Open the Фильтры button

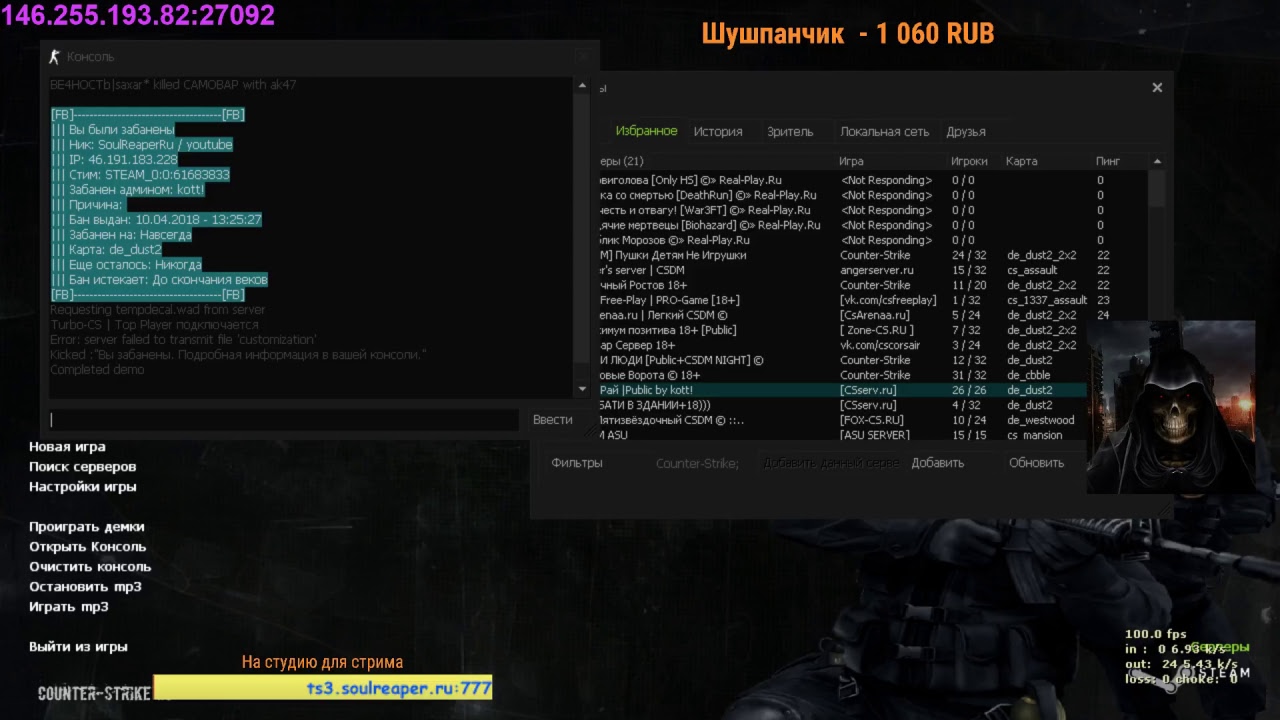point(577,463)
